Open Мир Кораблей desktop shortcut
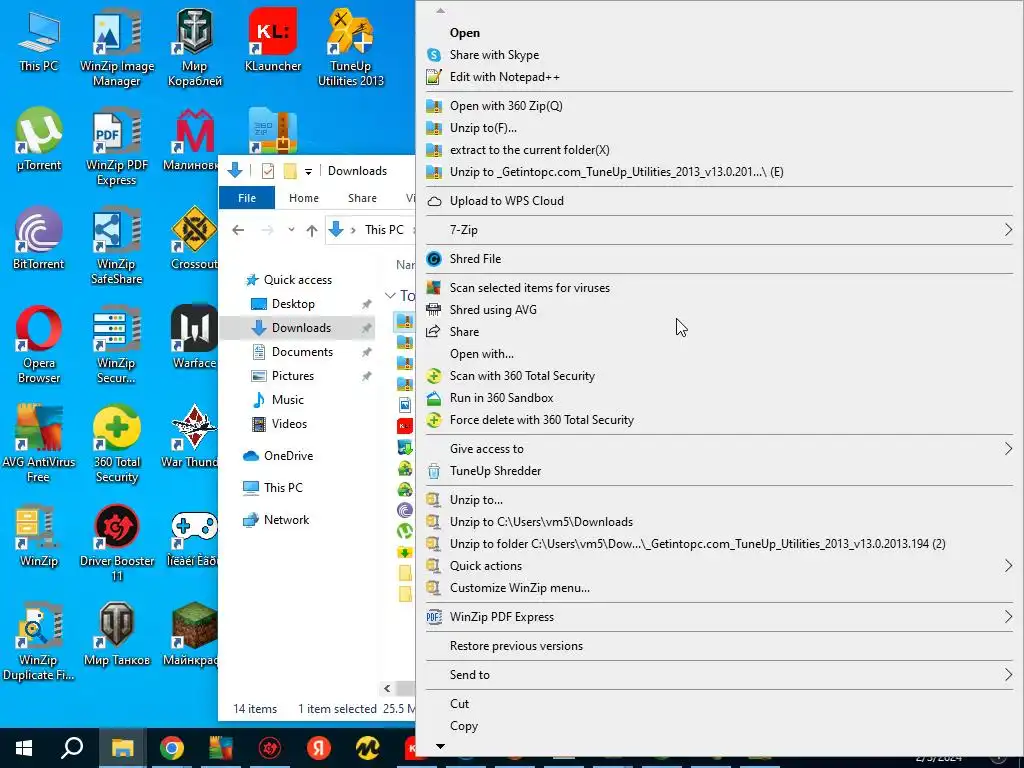The width and height of the screenshot is (1024, 768). pyautogui.click(x=195, y=47)
